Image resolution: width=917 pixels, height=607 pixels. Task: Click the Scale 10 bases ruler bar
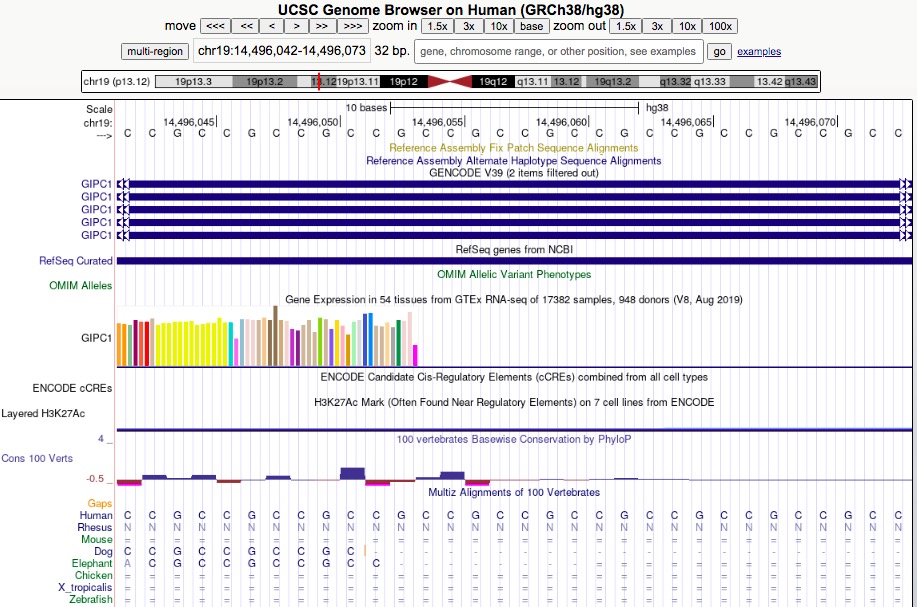(514, 108)
